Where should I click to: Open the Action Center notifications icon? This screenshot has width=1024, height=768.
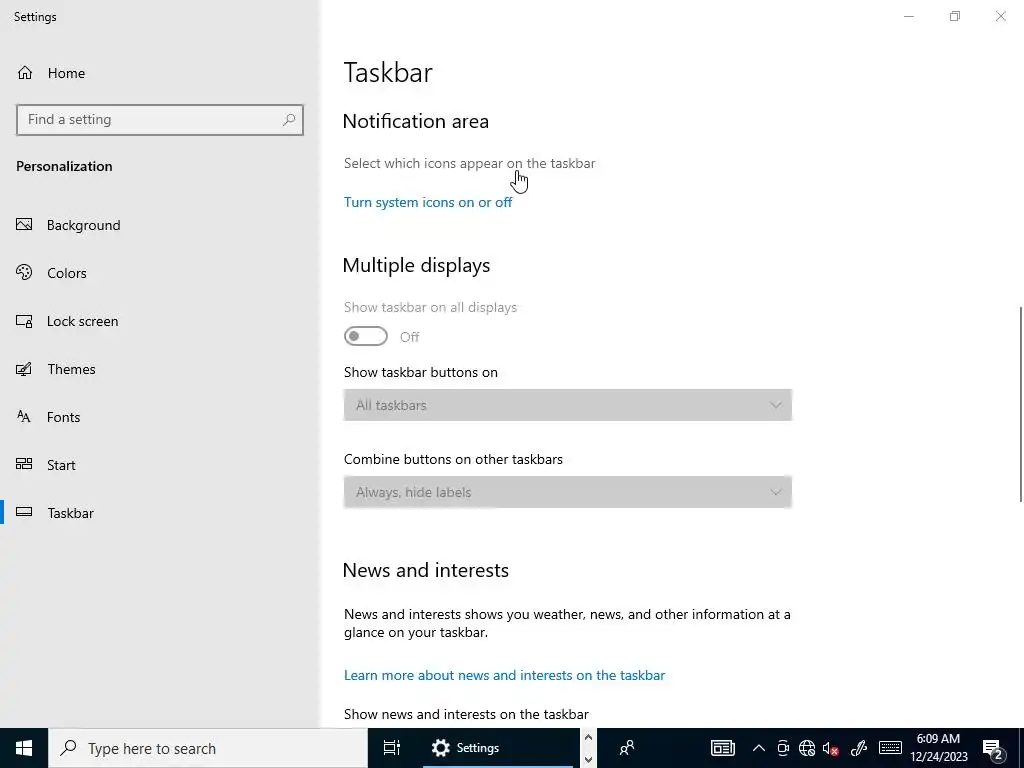pos(993,750)
